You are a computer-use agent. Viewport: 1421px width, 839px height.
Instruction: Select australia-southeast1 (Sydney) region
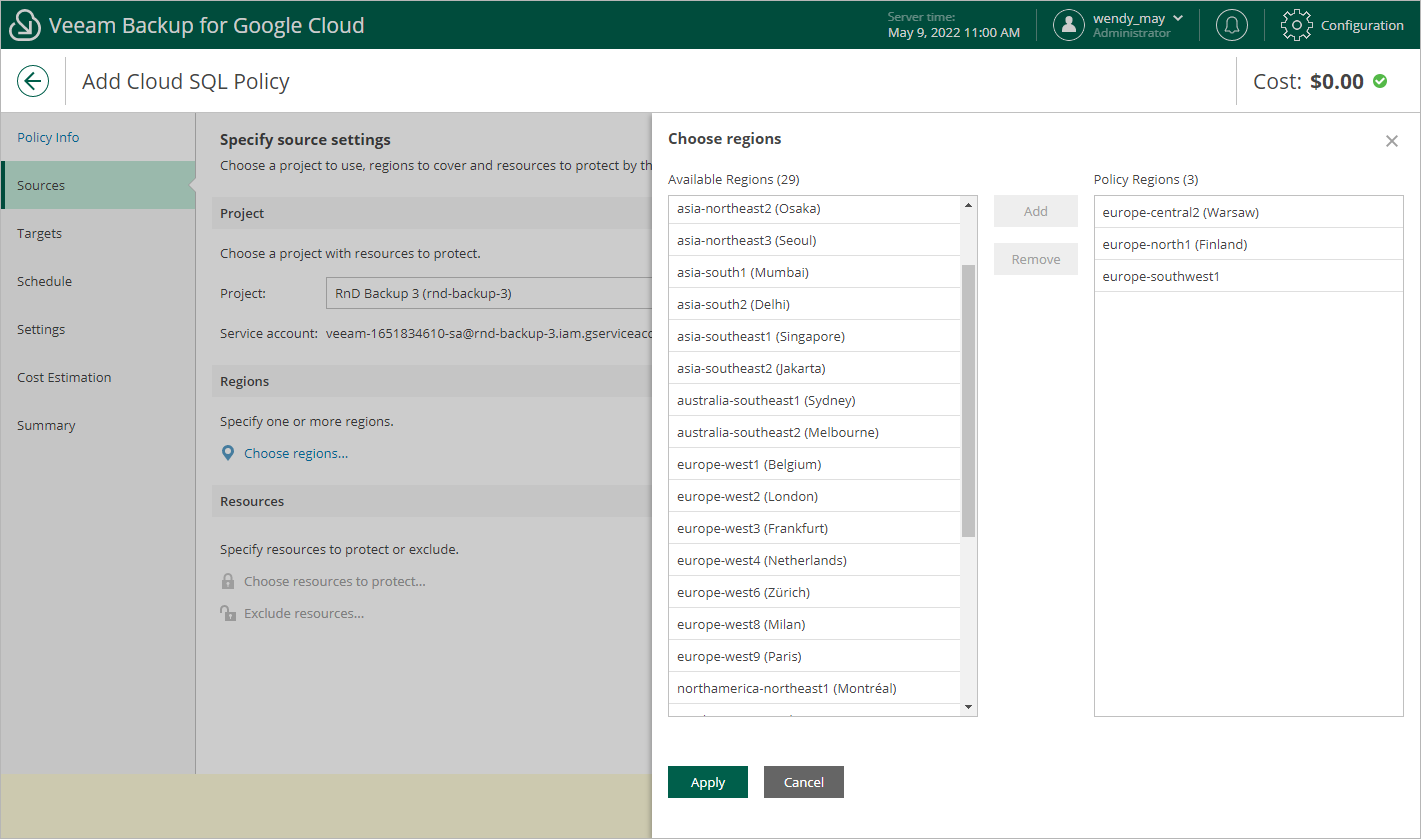click(x=814, y=400)
